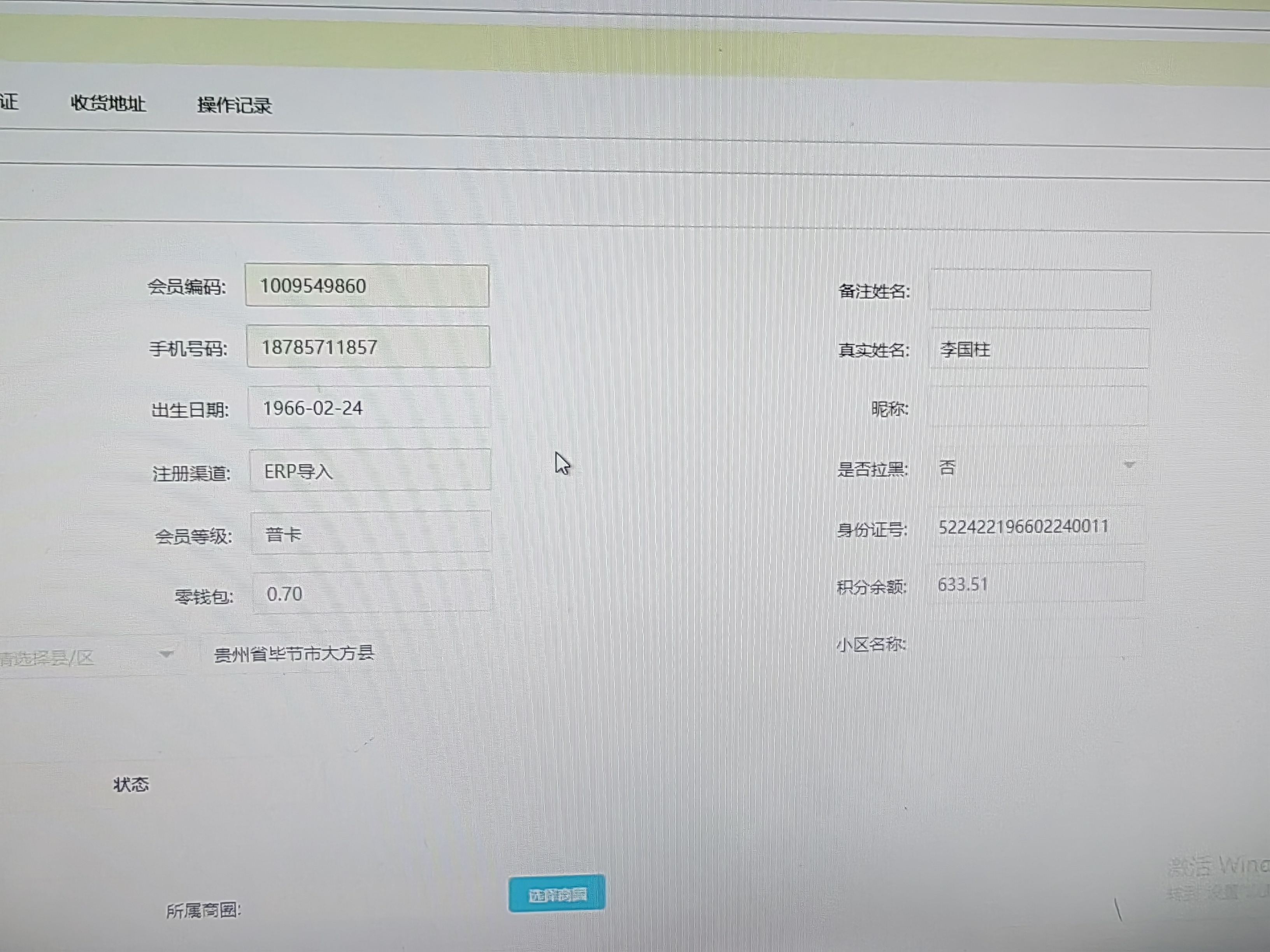The height and width of the screenshot is (952, 1270).
Task: Switch to the 操作记录 tab
Action: [x=234, y=105]
